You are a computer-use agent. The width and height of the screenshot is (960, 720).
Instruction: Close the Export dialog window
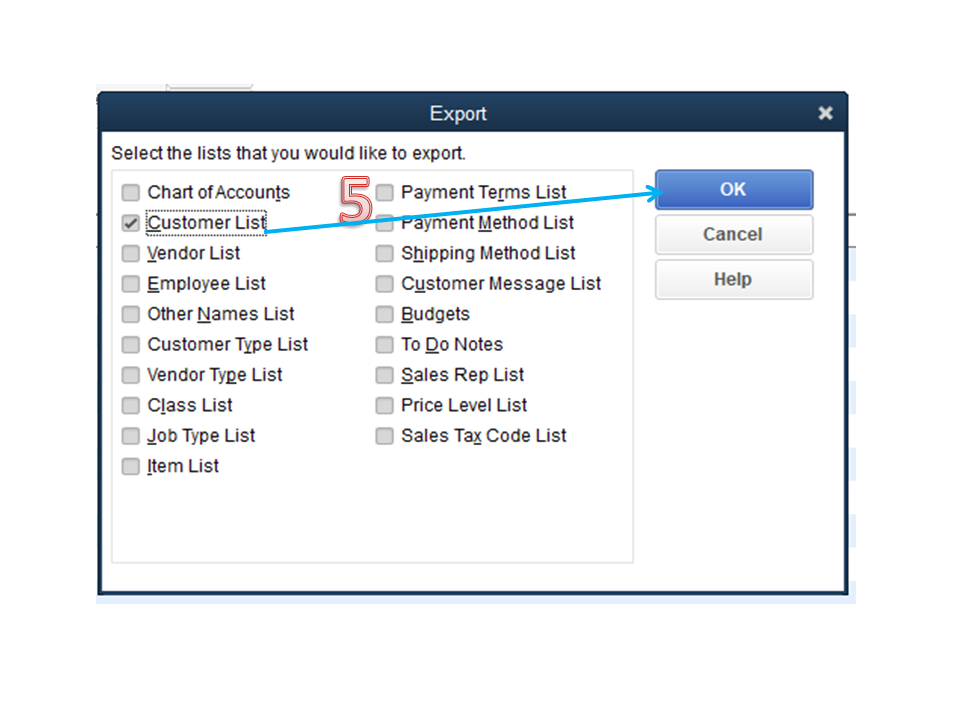pos(825,114)
